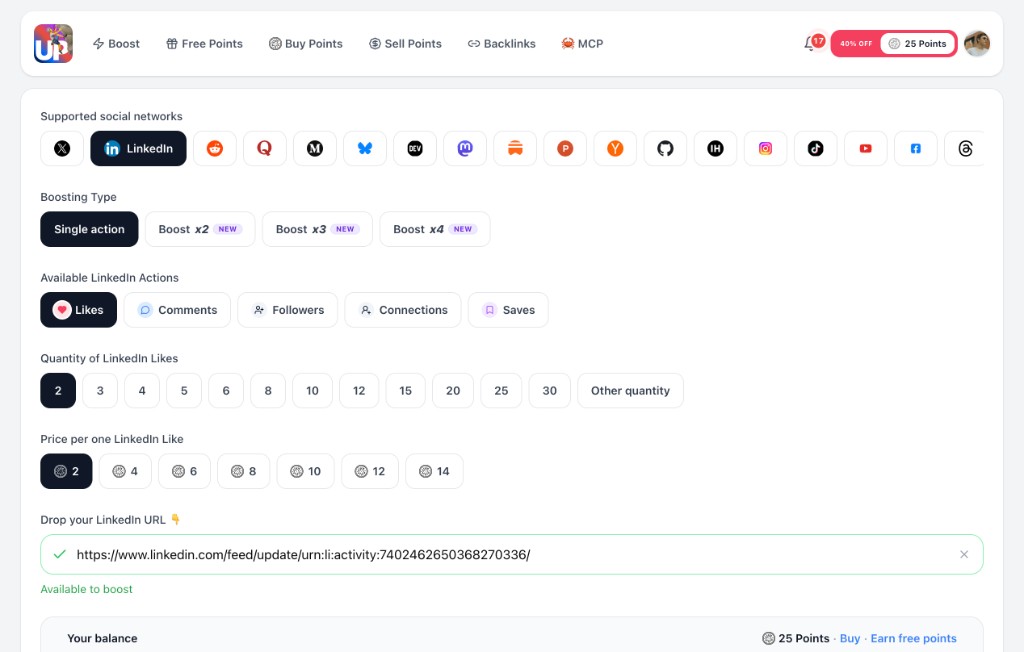Clear the LinkedIn URL field
Image resolution: width=1024 pixels, height=652 pixels.
click(x=964, y=555)
